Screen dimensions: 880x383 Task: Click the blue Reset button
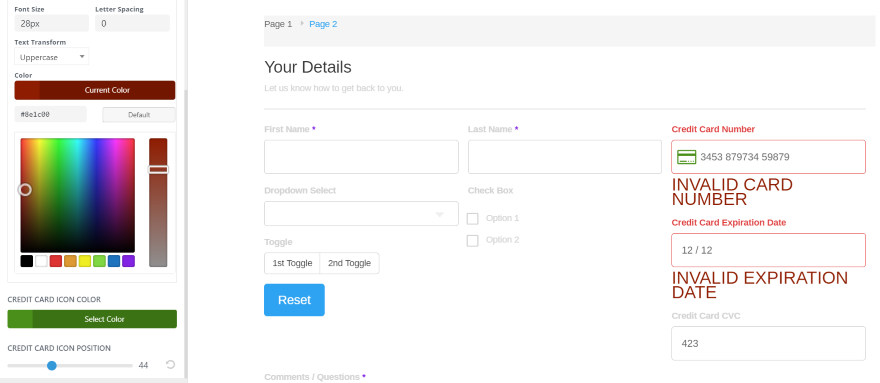[x=294, y=300]
